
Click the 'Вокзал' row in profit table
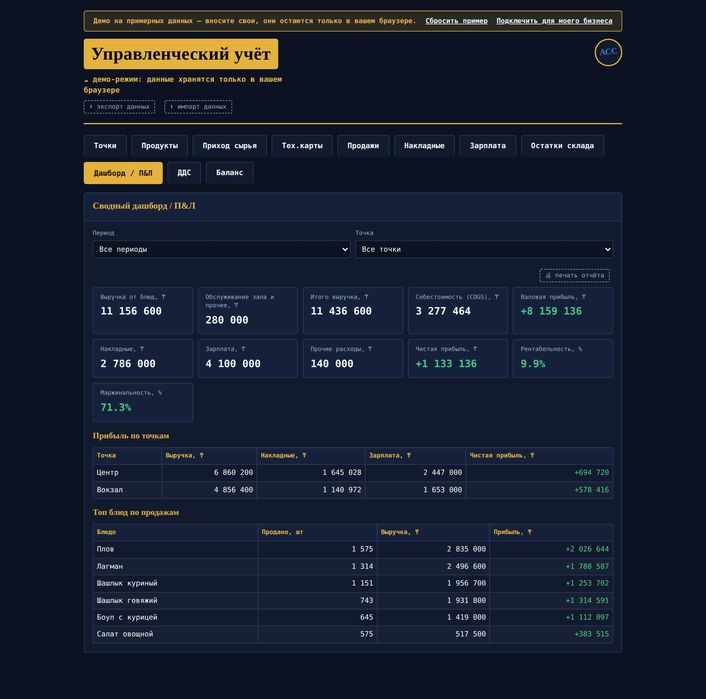pyautogui.click(x=353, y=490)
